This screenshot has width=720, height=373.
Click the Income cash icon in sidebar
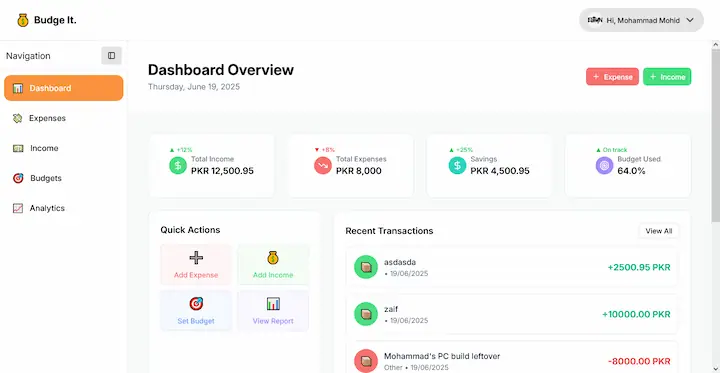point(18,148)
